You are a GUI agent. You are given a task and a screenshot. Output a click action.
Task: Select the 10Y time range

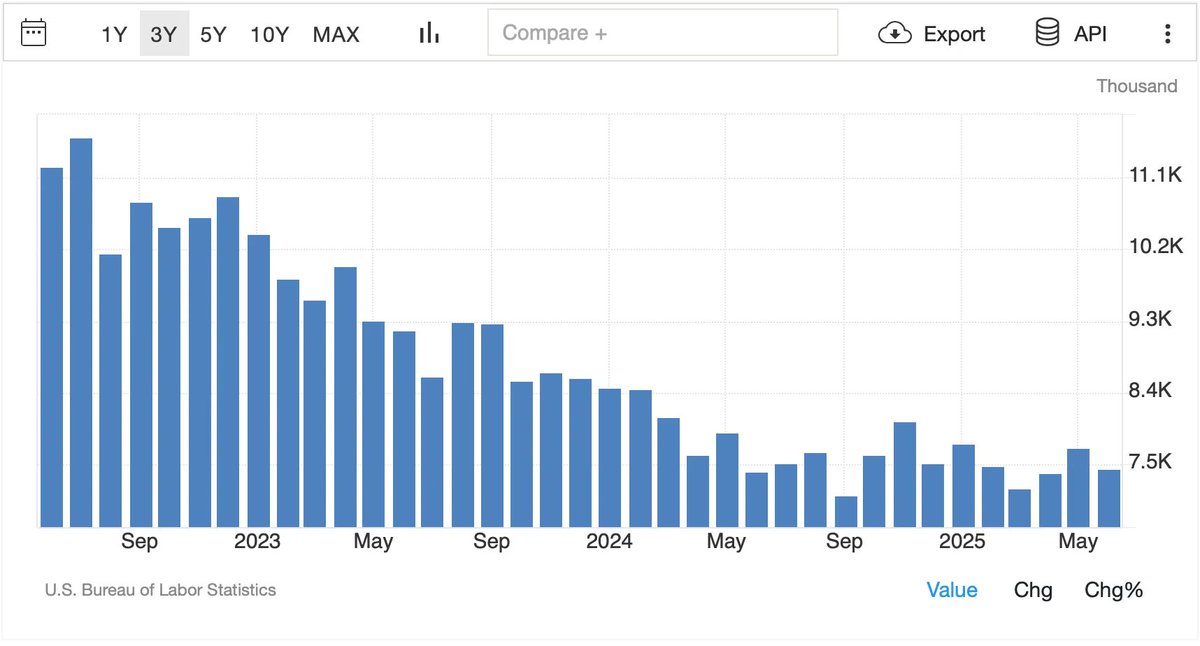pos(269,34)
